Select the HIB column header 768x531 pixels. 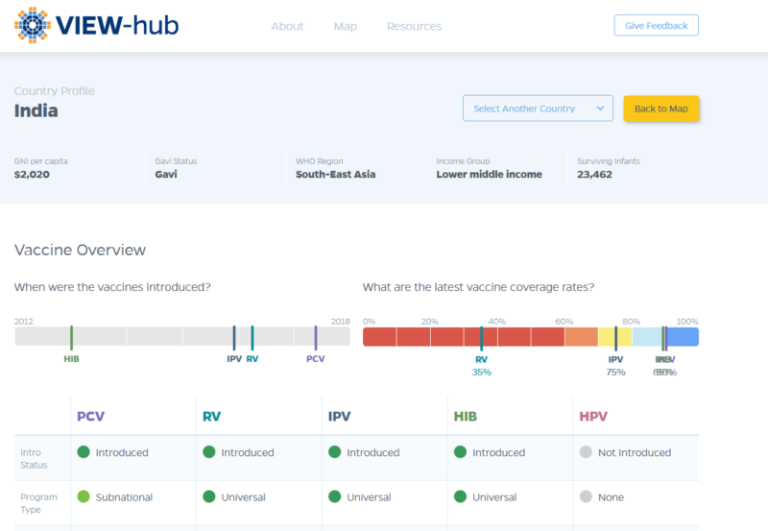click(x=465, y=416)
